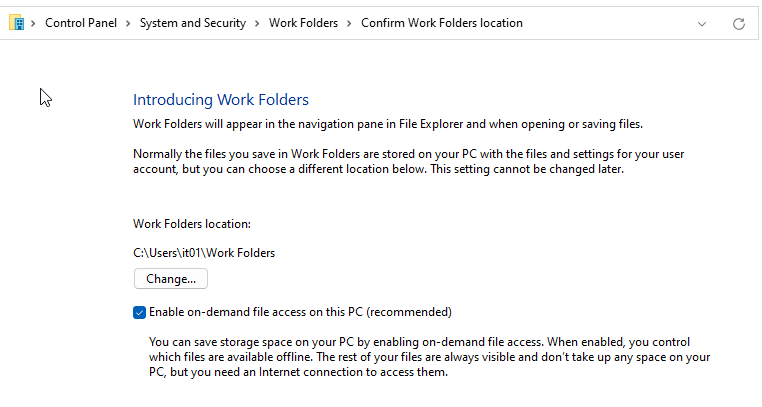Viewport: 762px width, 407px height.
Task: Go back to Work Folders breadcrumb
Action: click(304, 23)
